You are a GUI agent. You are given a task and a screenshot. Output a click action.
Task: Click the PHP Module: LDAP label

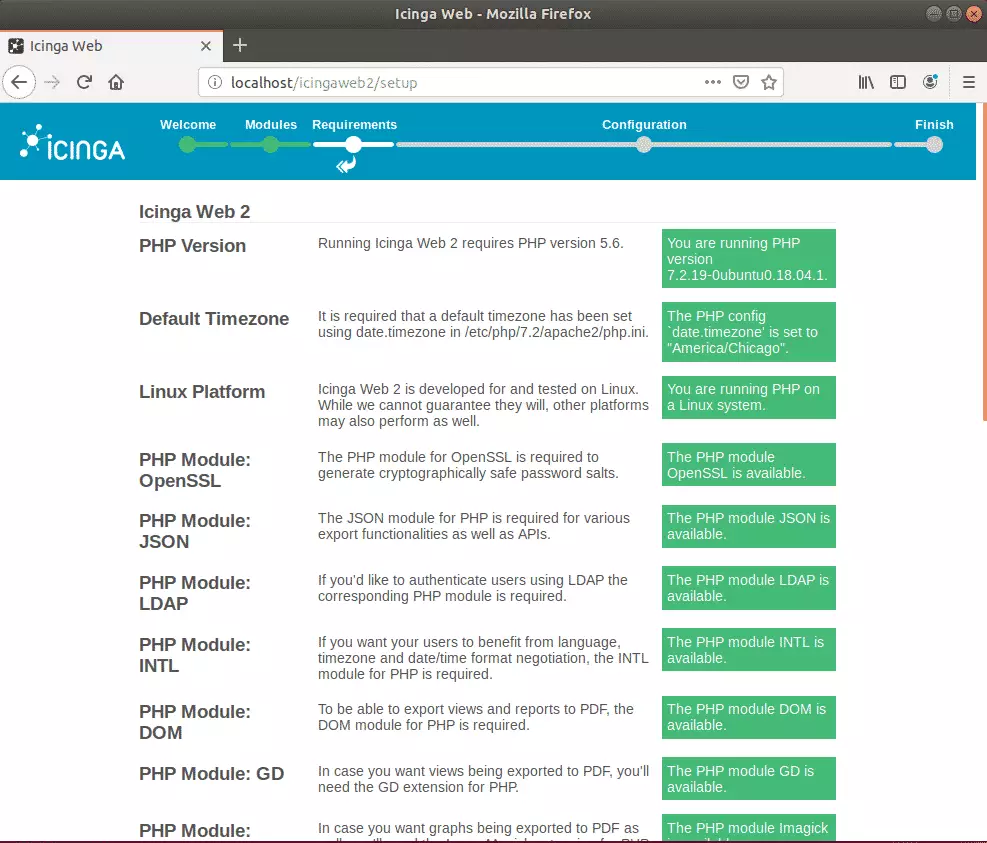tap(195, 592)
